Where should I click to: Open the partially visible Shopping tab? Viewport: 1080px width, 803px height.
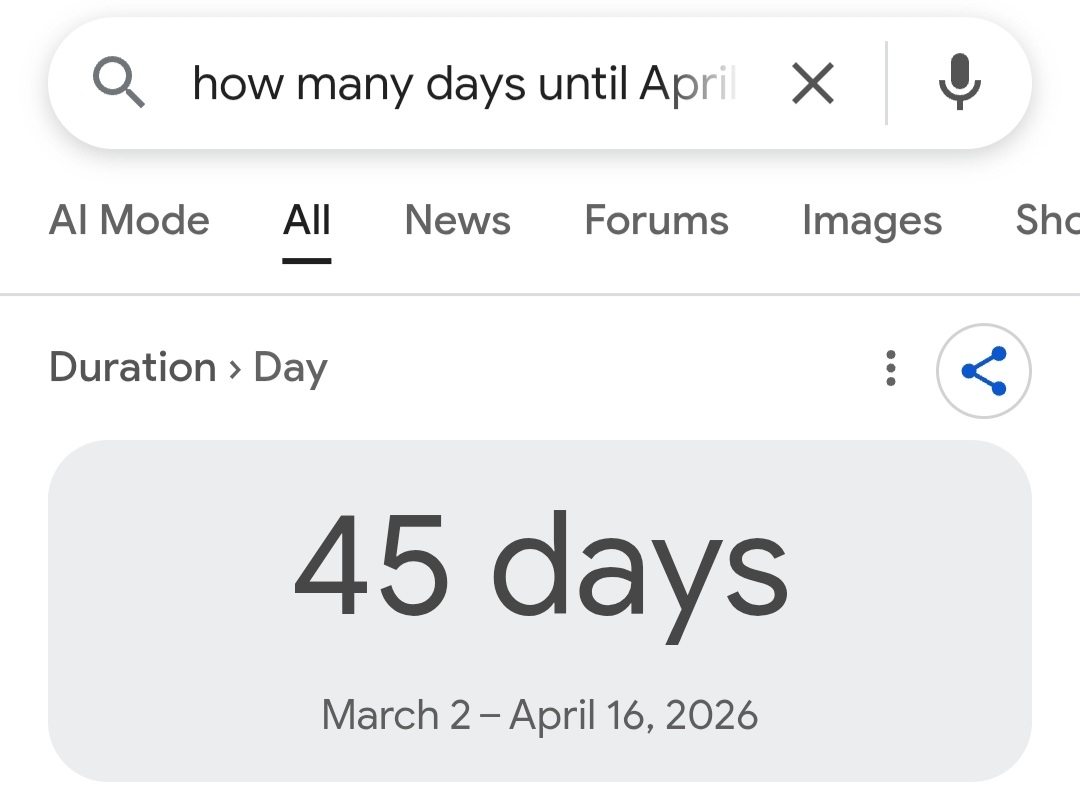click(x=1047, y=221)
